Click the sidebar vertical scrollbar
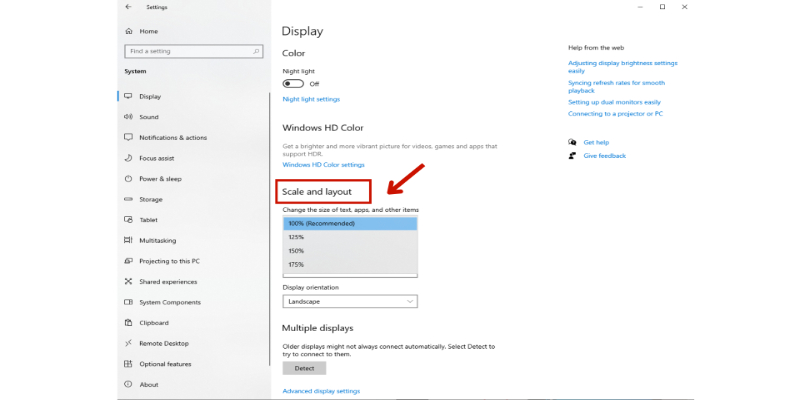Viewport: 800px width, 400px height. (269, 229)
